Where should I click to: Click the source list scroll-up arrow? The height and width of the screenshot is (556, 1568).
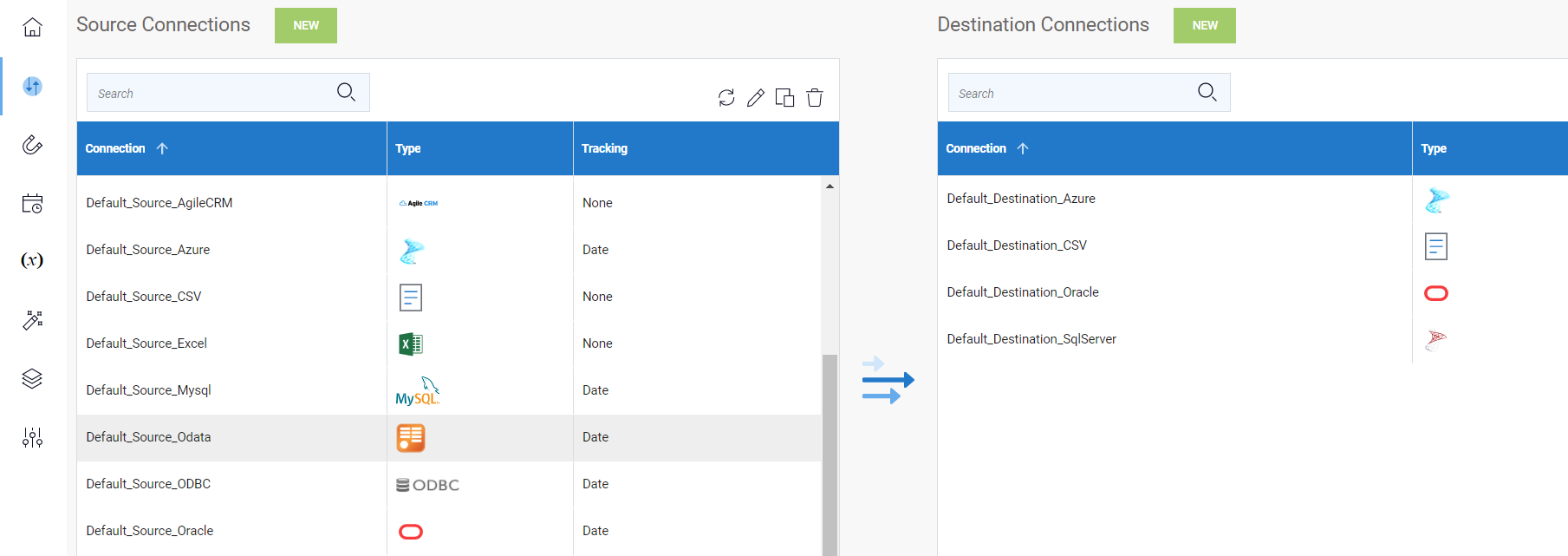(x=830, y=186)
